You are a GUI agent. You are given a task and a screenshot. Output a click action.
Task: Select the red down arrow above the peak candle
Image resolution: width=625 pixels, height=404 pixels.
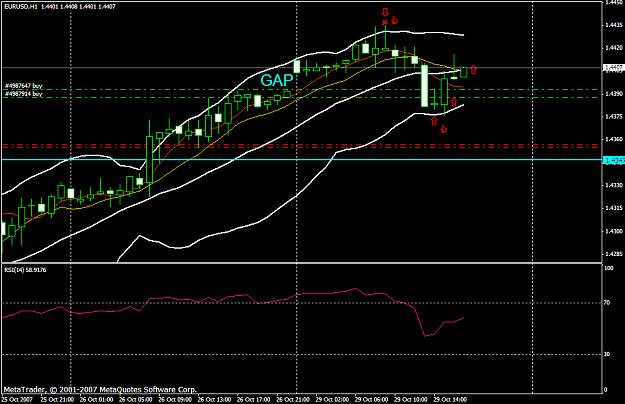point(385,12)
